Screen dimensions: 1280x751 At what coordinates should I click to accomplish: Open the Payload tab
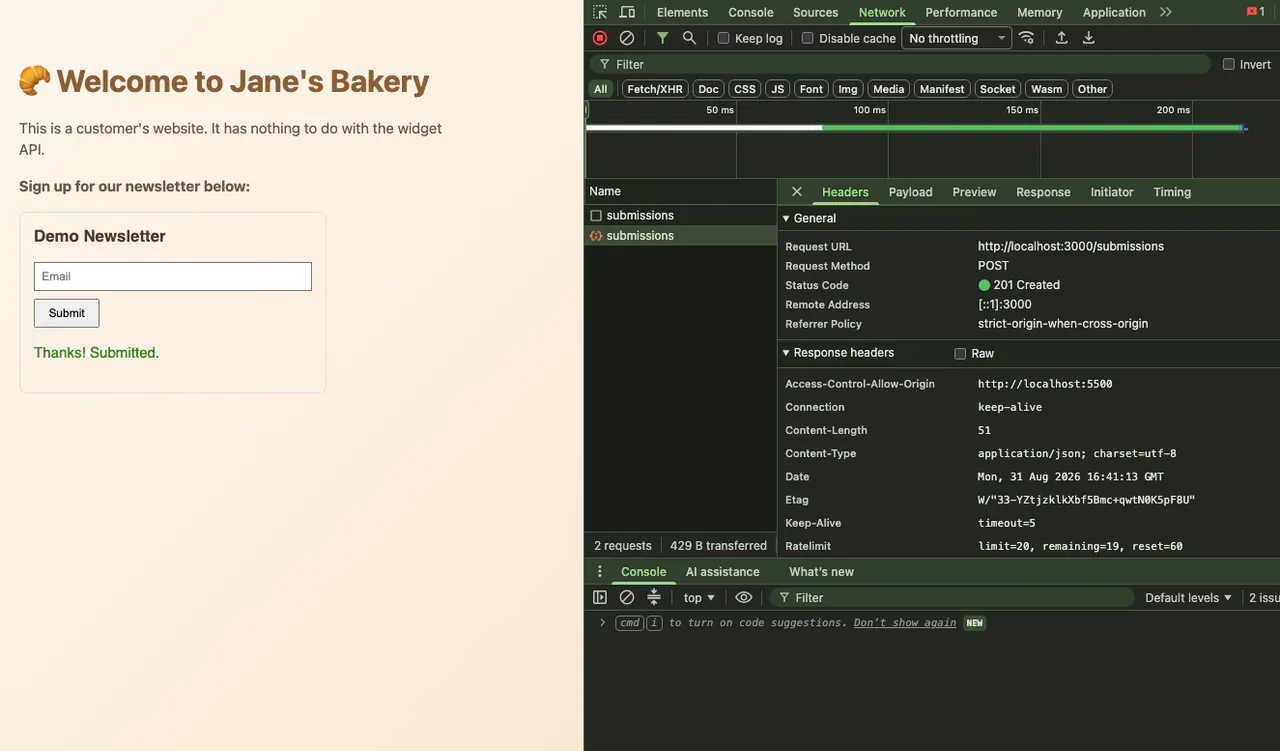pyautogui.click(x=910, y=192)
